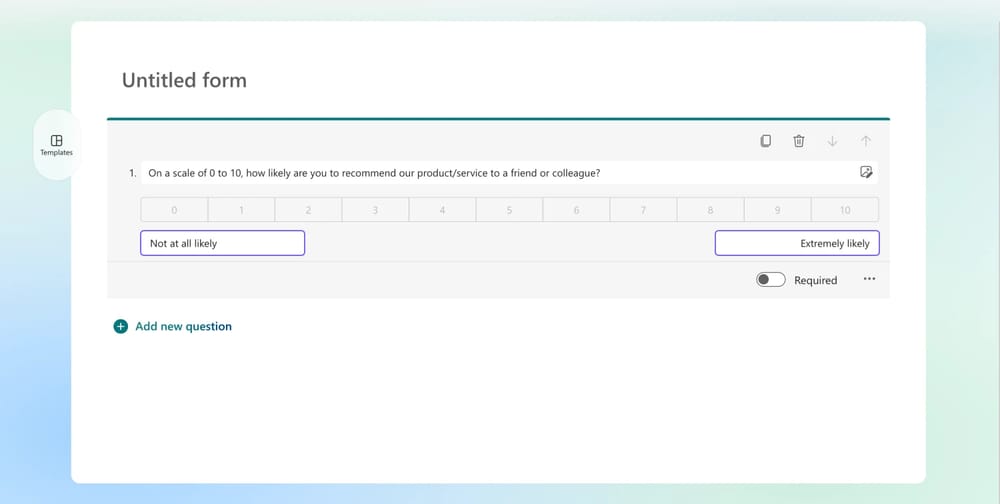Screen dimensions: 1000x504
Task: Click the plus icon to add question
Action: [x=121, y=326]
